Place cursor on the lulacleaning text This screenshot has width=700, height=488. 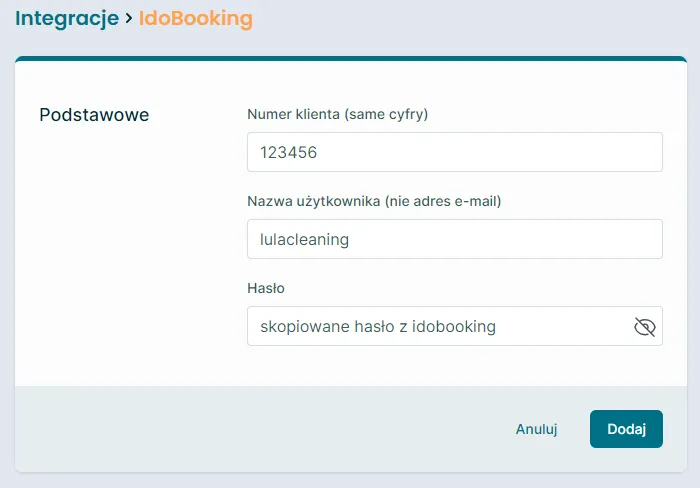(305, 240)
